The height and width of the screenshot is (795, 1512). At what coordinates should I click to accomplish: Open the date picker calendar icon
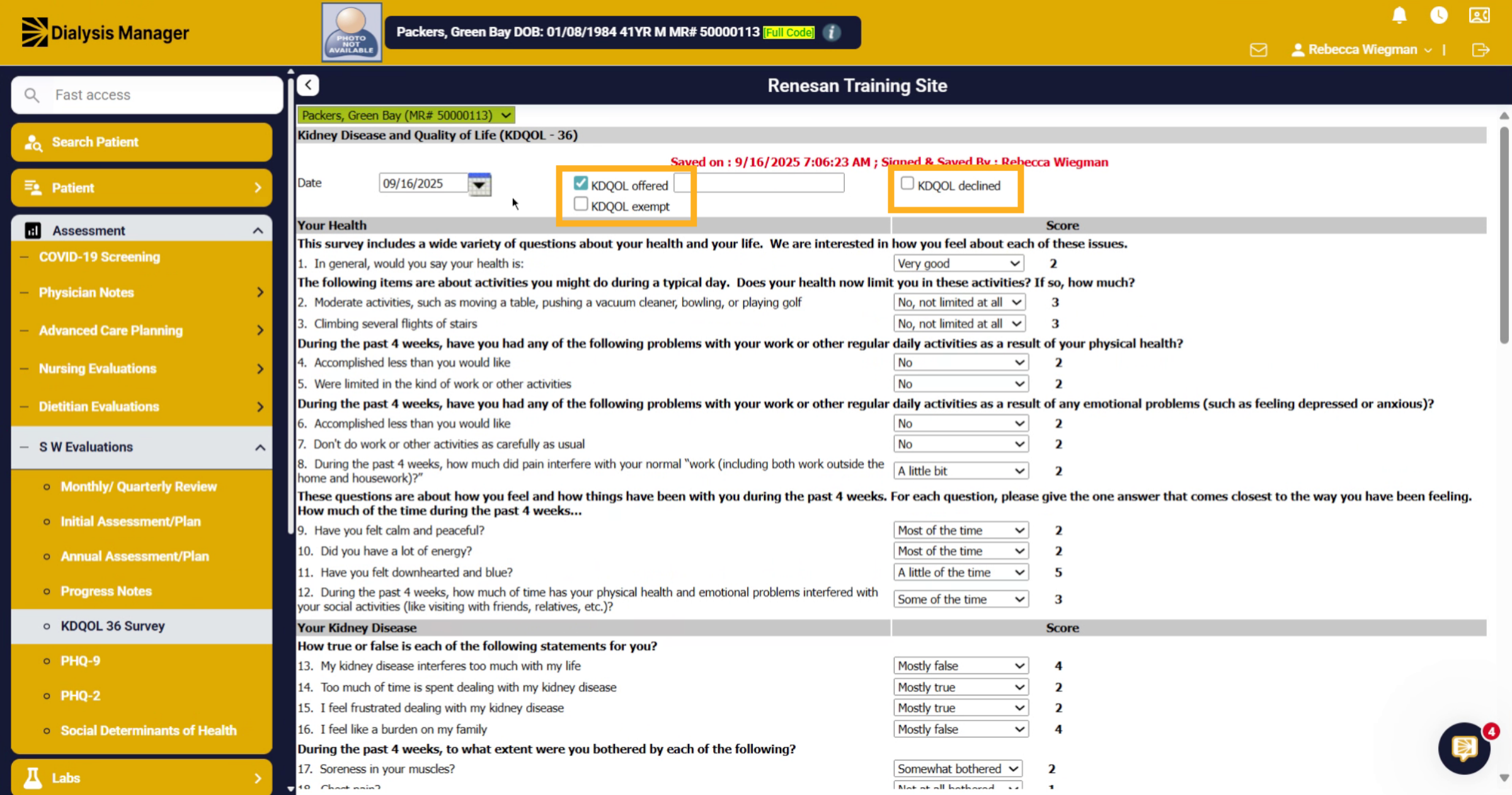point(479,184)
